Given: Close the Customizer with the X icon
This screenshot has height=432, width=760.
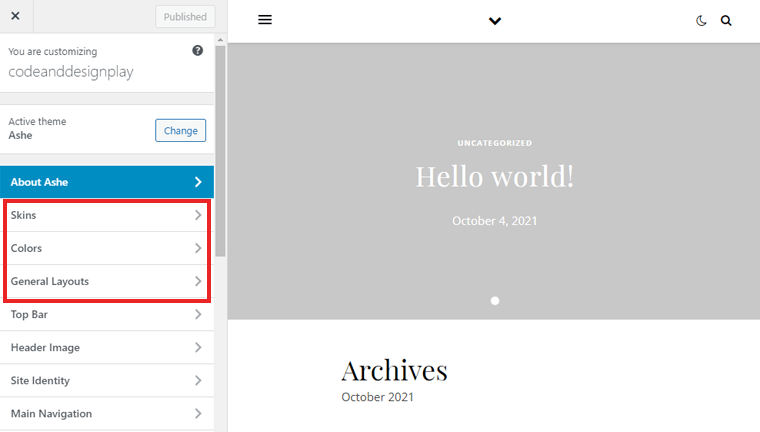Looking at the screenshot, I should 15,17.
